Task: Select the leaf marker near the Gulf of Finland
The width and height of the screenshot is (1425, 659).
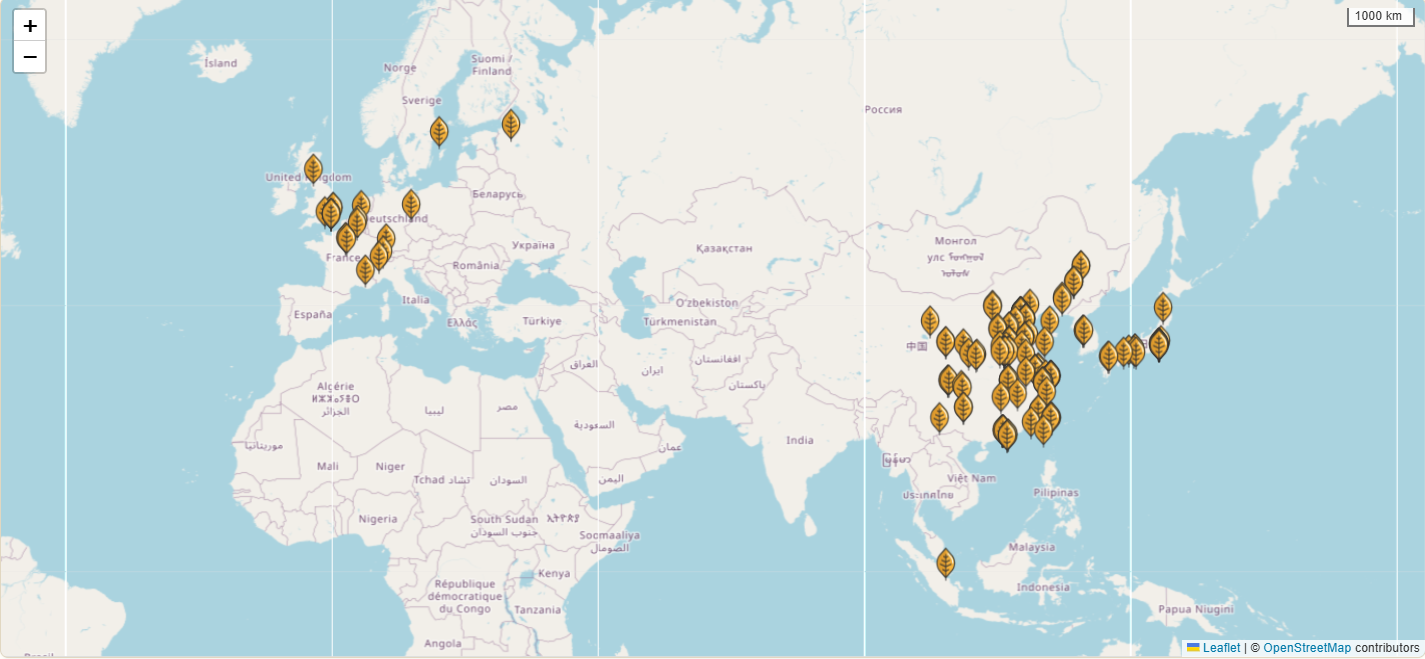Action: tap(511, 124)
